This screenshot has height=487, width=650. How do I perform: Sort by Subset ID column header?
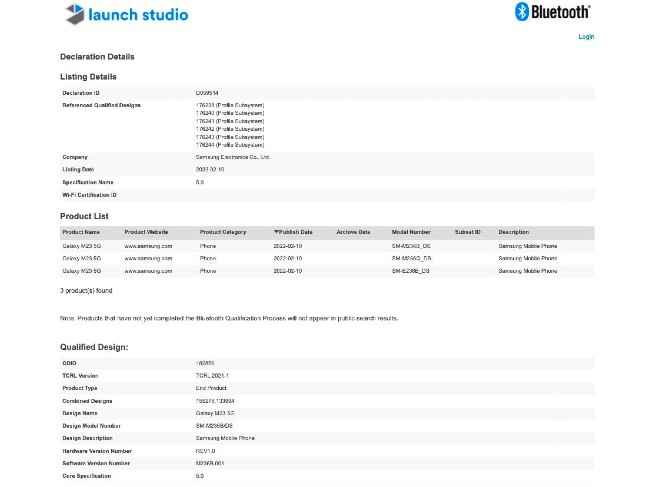468,232
